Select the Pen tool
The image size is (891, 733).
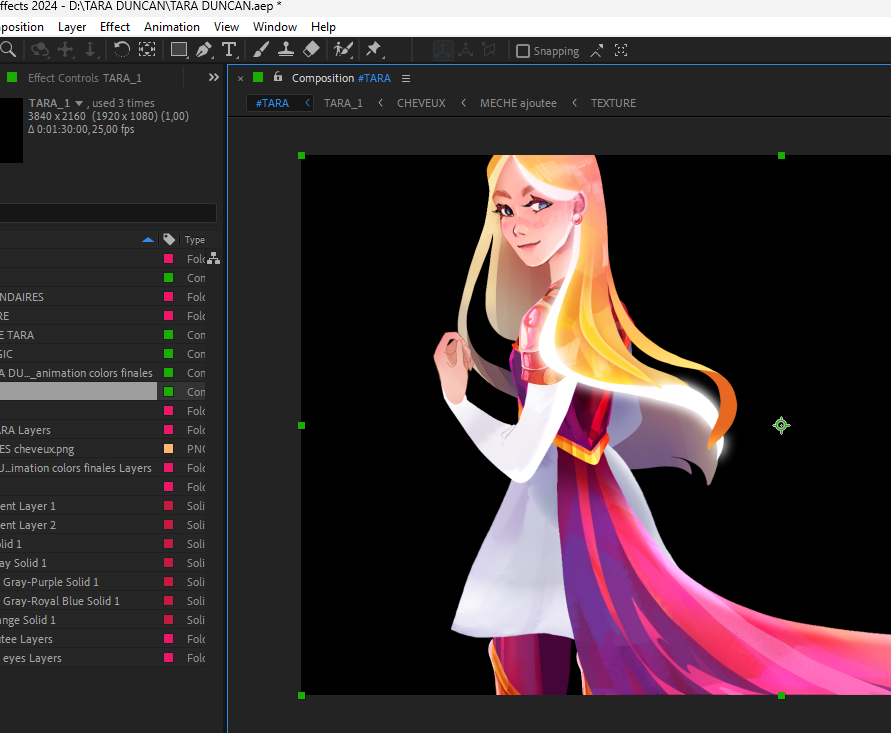click(x=204, y=50)
